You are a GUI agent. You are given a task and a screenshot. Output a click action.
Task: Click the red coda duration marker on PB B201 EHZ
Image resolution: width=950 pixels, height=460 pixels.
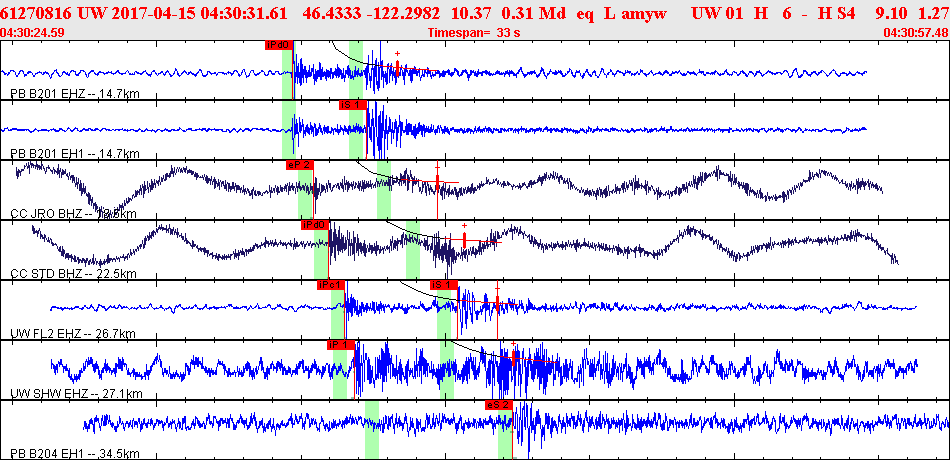pos(397,67)
